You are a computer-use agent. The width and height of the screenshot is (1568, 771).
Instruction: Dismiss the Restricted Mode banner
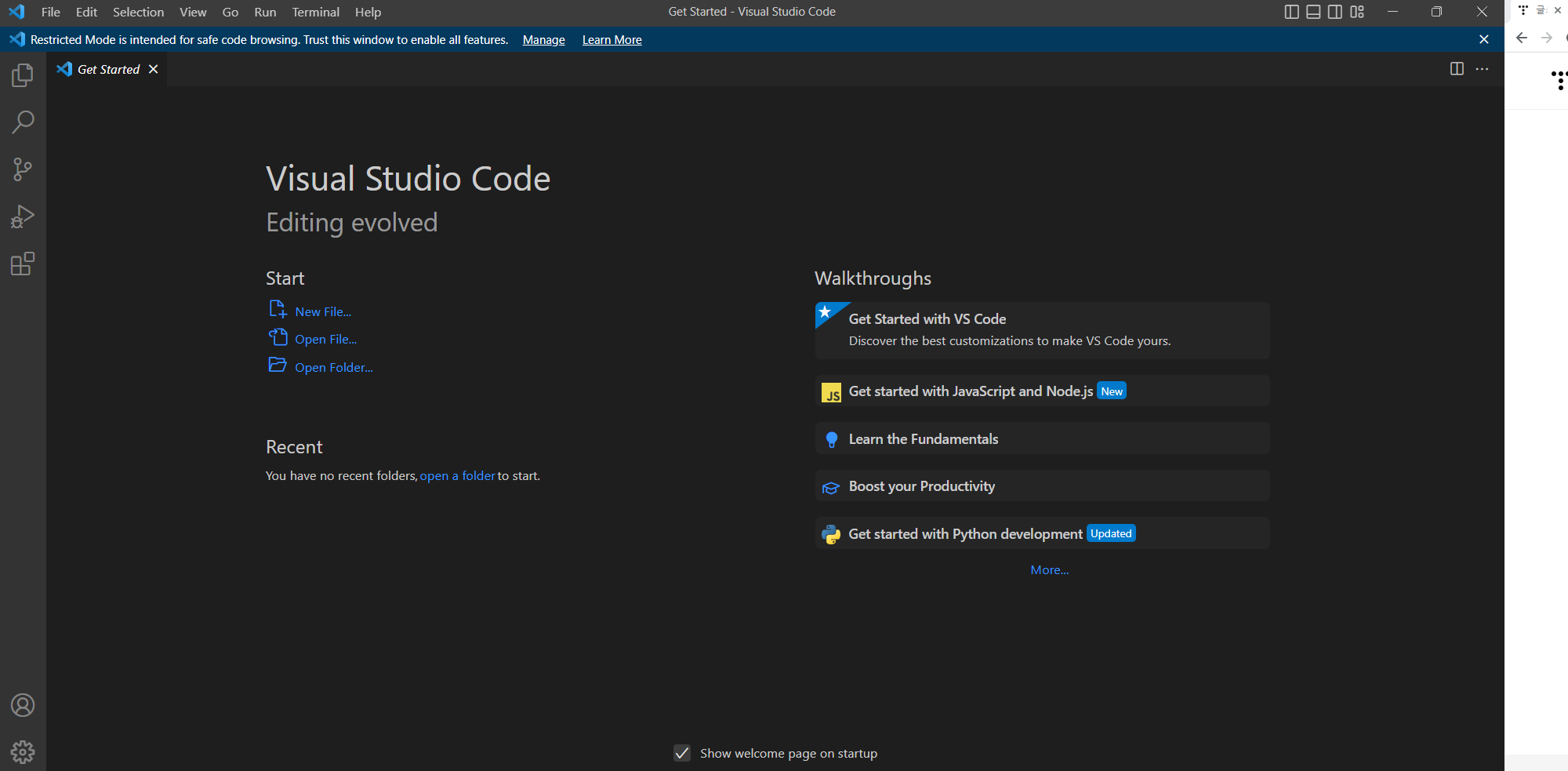pyautogui.click(x=1484, y=39)
